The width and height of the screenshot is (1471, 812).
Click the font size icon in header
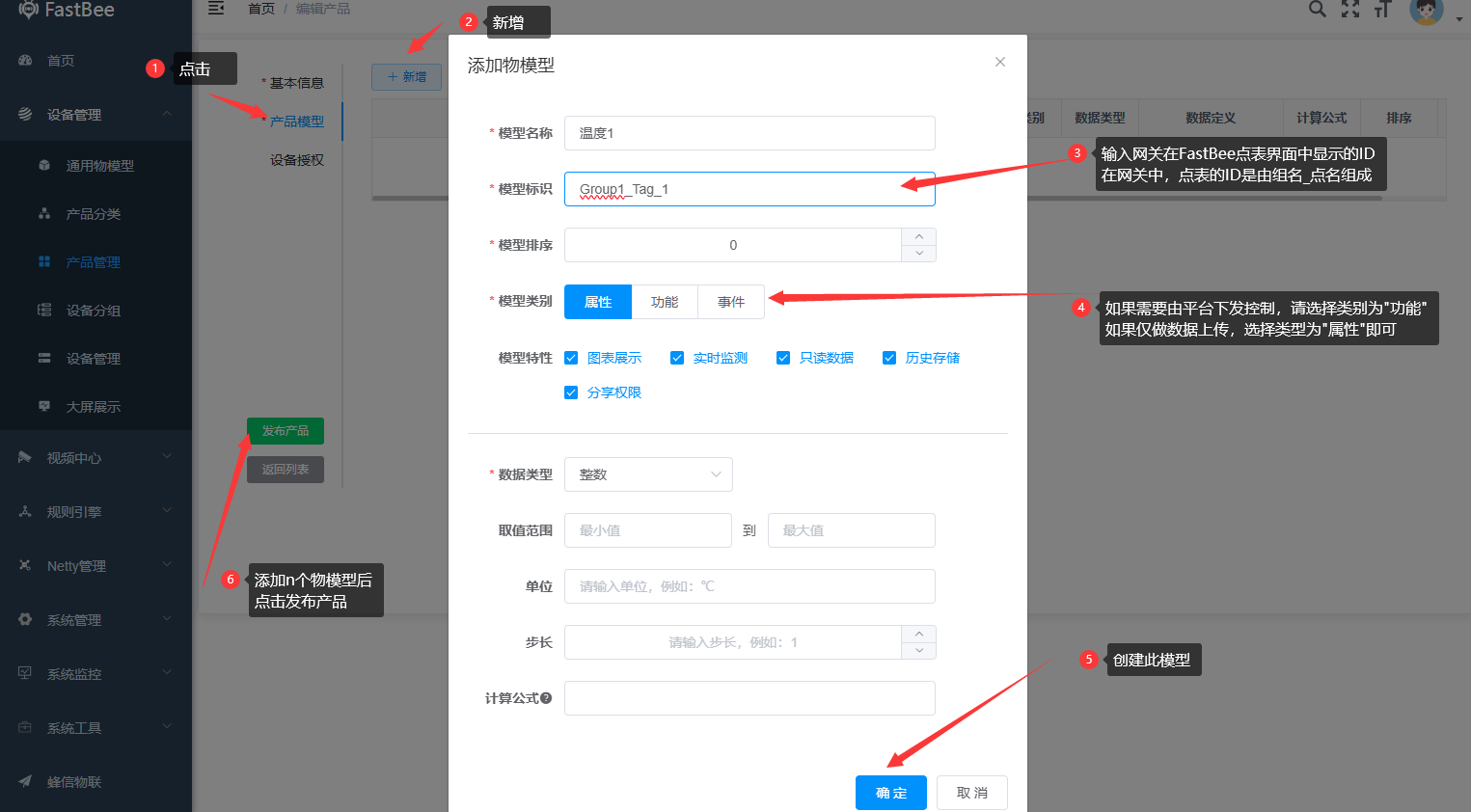click(1383, 10)
